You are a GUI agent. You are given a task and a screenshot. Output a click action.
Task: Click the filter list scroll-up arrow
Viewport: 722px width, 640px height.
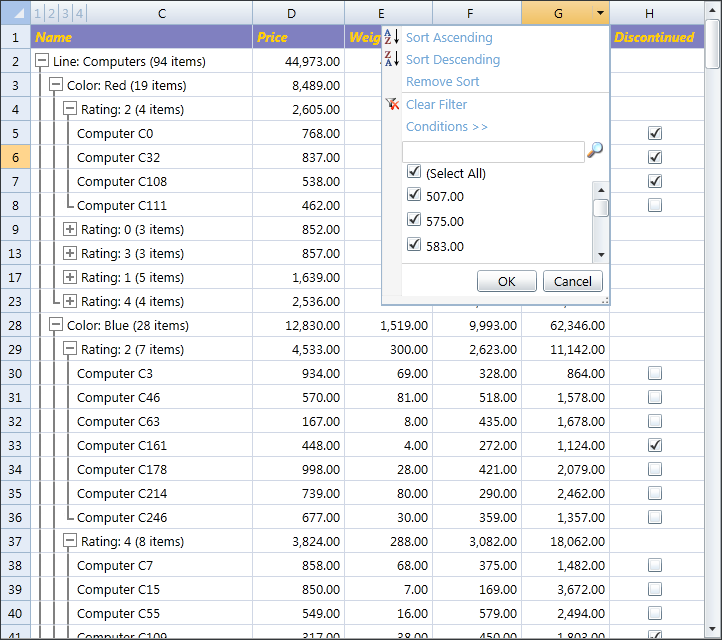[x=600, y=190]
